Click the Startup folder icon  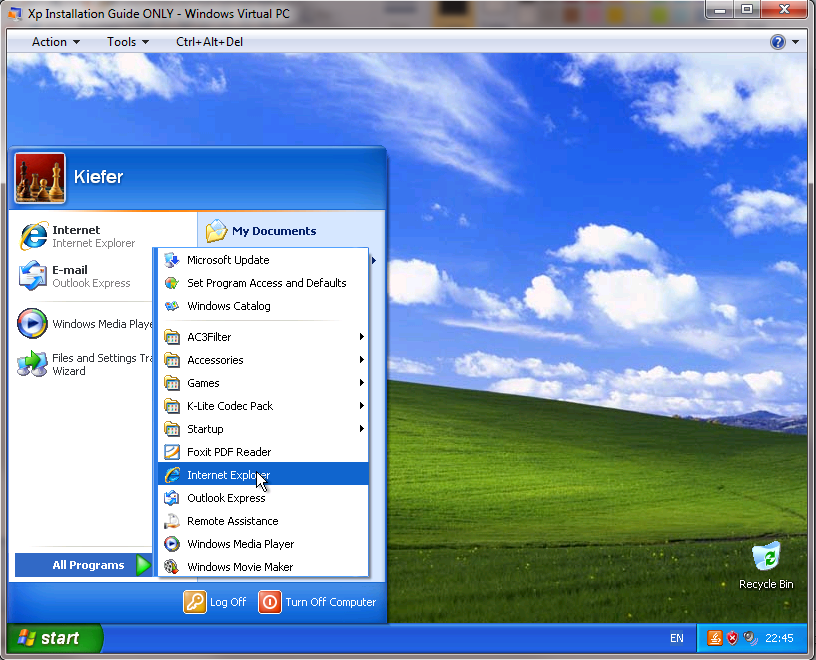pos(172,429)
